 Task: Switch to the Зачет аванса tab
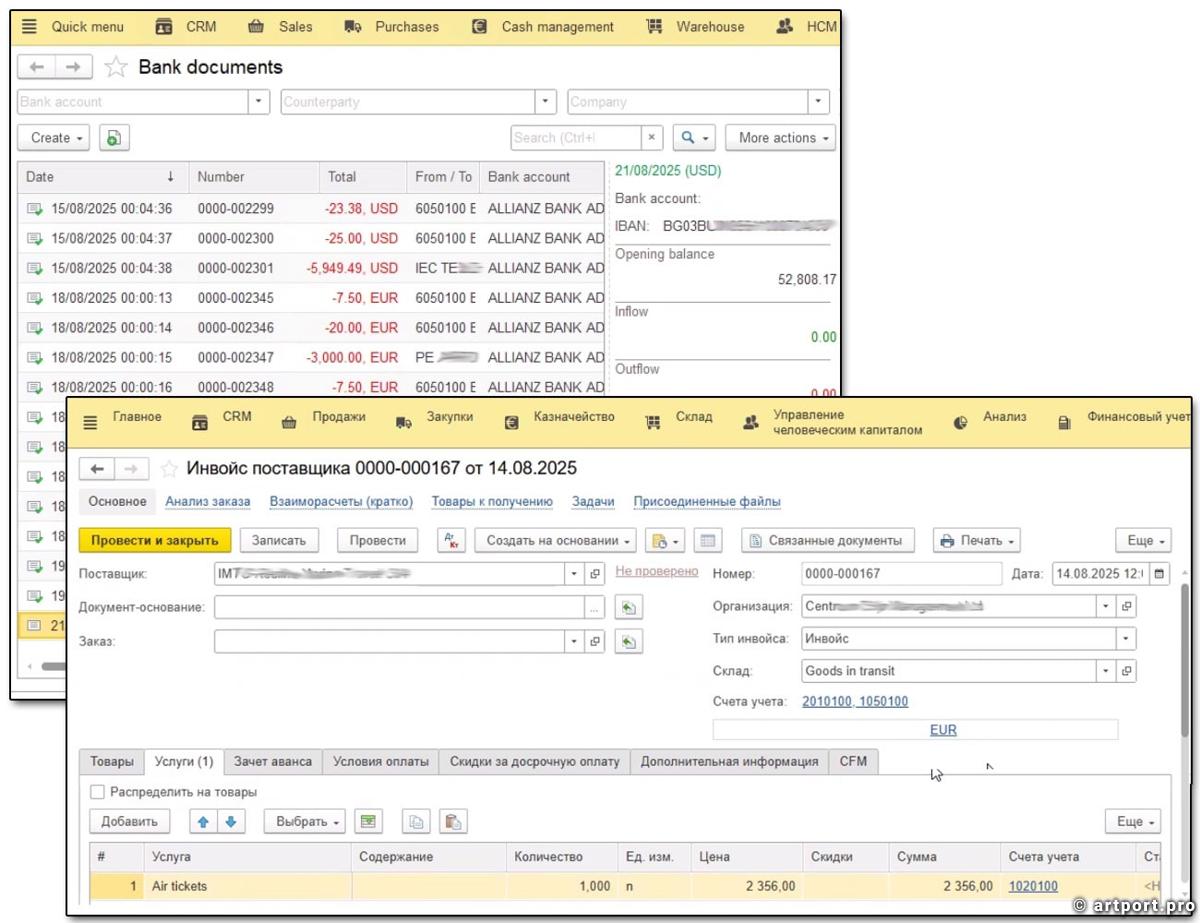(272, 761)
